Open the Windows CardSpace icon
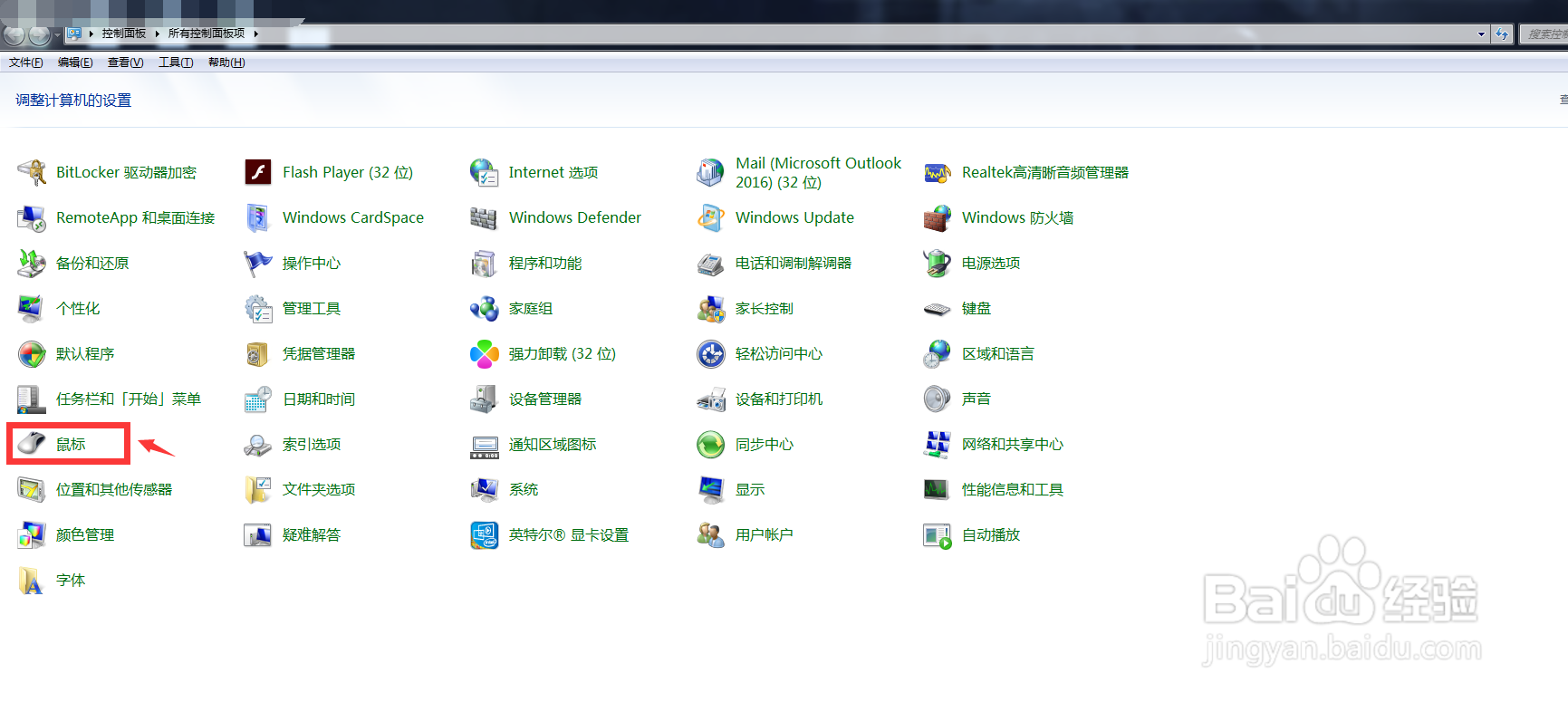This screenshot has width=1568, height=702. point(258,217)
